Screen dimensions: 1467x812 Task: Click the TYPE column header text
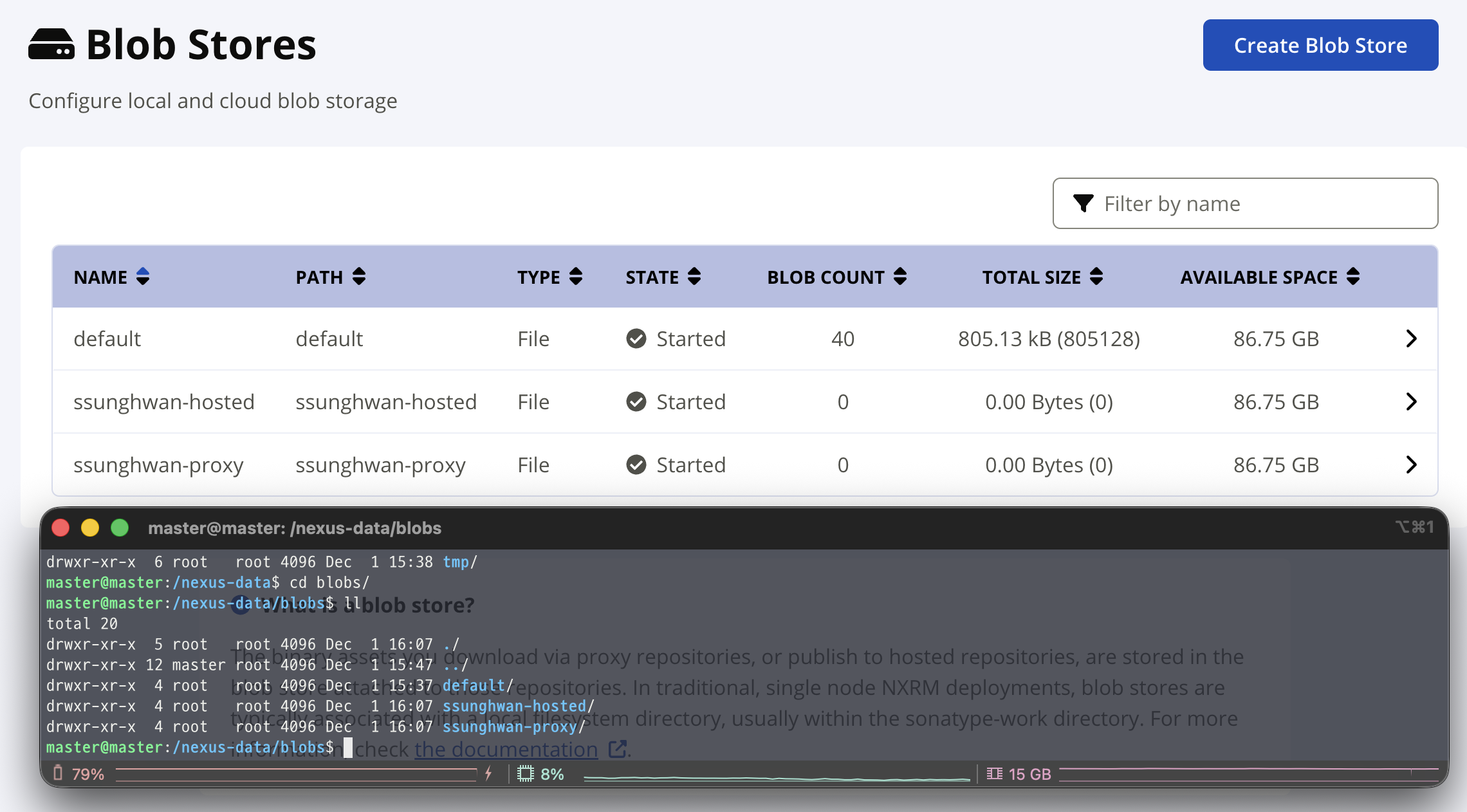click(x=539, y=277)
